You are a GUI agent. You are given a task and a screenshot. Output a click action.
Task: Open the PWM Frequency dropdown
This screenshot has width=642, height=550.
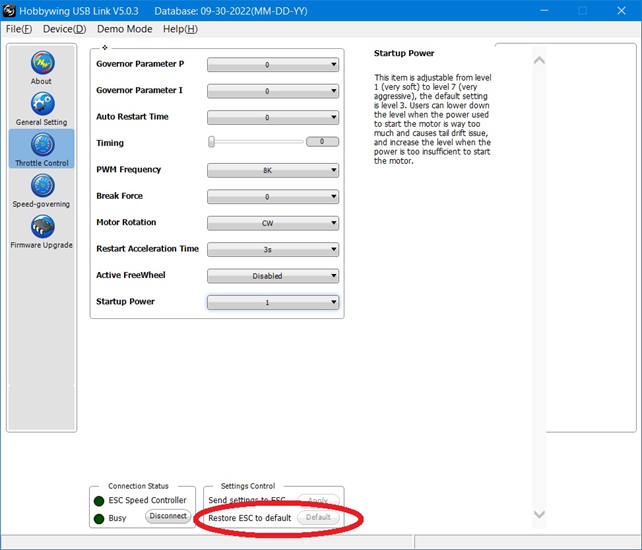273,170
